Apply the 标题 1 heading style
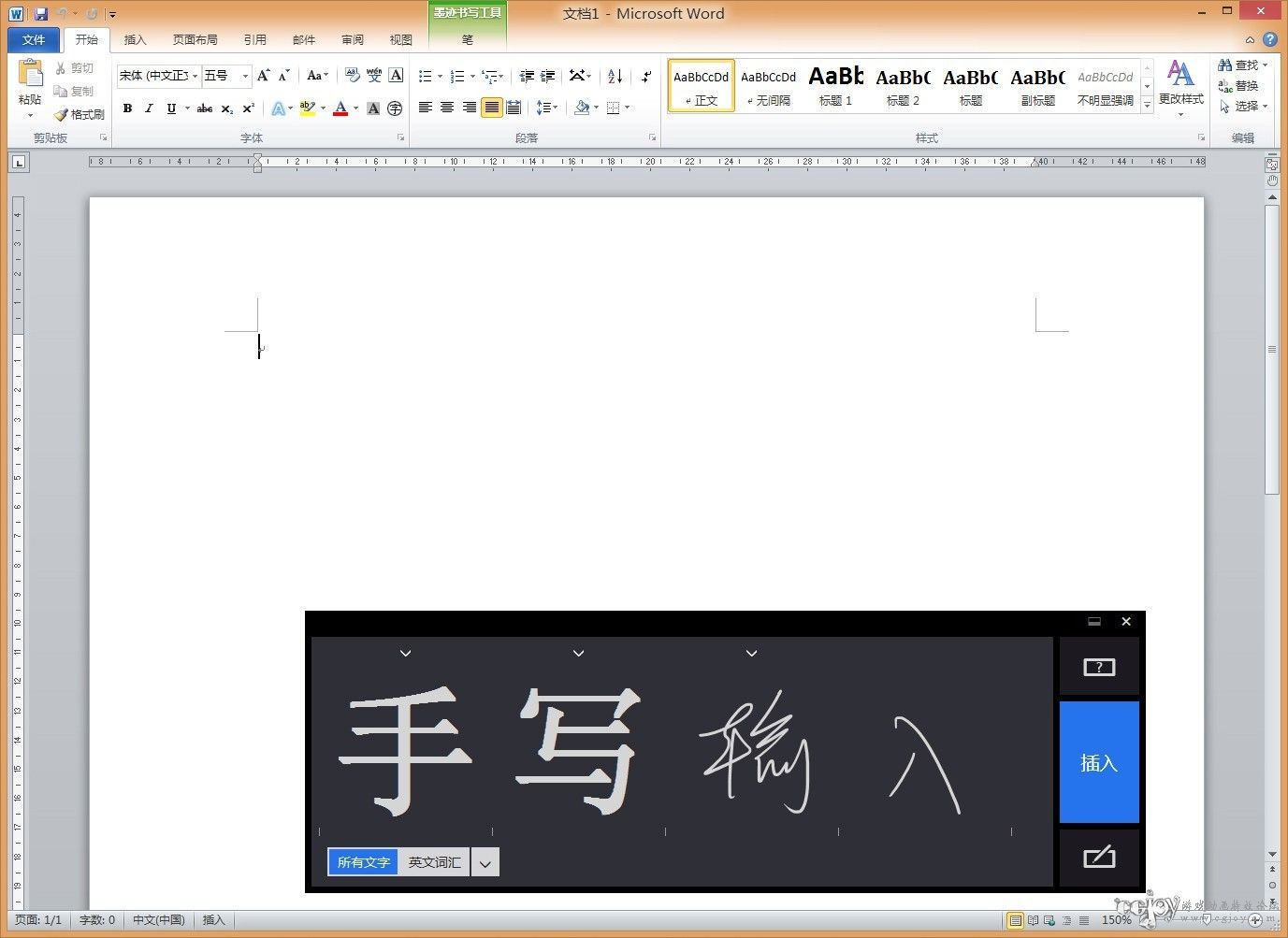This screenshot has height=938, width=1288. [x=835, y=85]
